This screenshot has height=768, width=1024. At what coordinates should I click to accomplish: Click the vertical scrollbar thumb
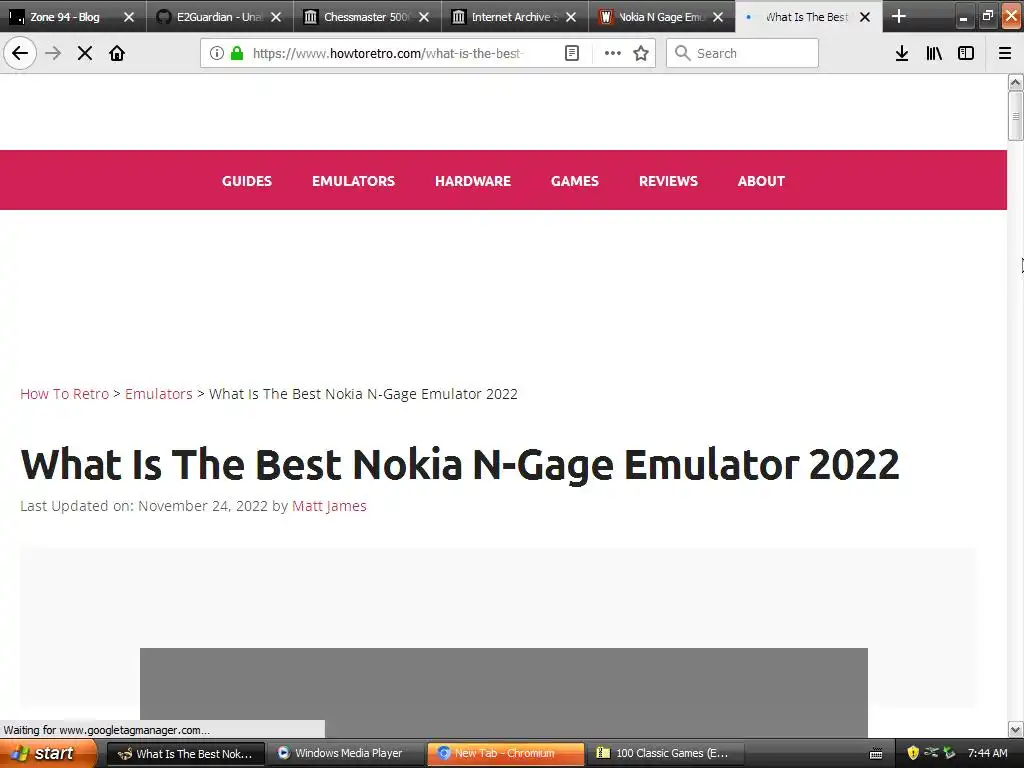[x=1015, y=116]
